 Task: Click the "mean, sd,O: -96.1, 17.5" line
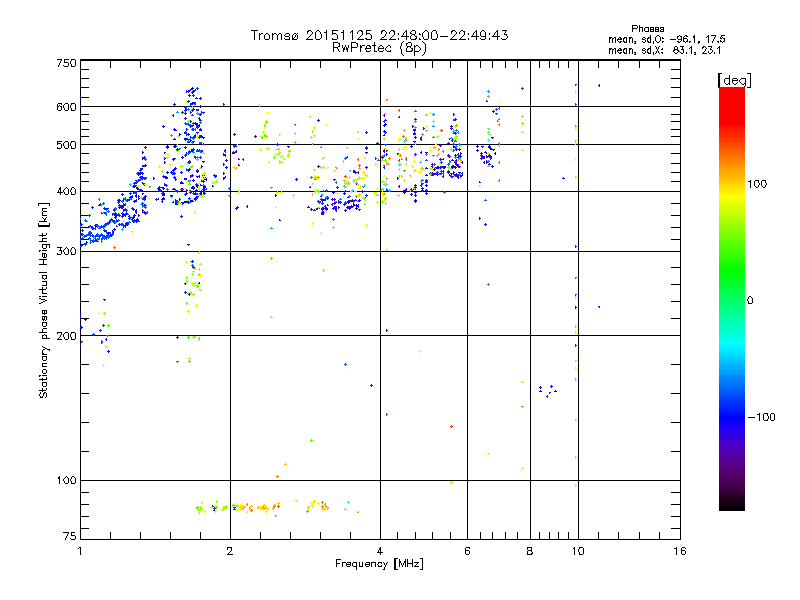666,39
